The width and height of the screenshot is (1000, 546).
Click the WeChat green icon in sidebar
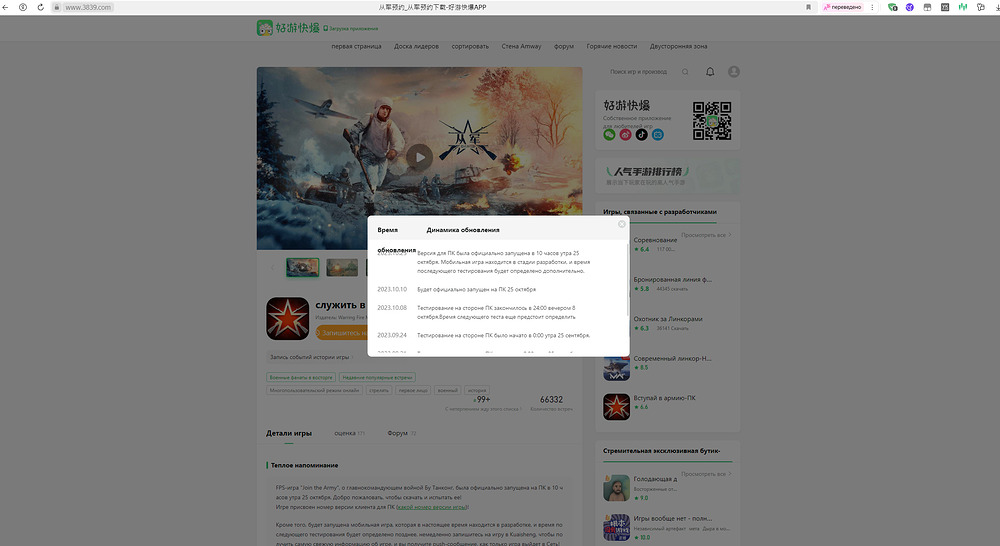coord(610,134)
